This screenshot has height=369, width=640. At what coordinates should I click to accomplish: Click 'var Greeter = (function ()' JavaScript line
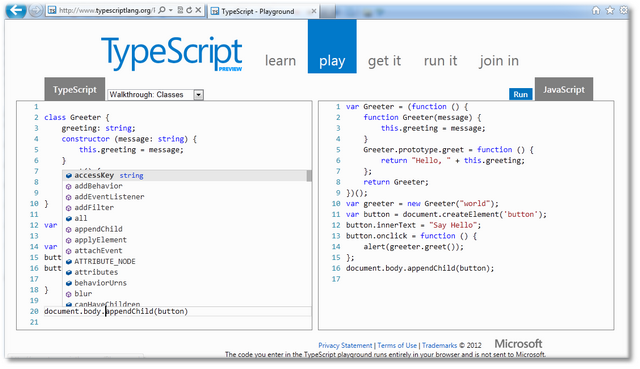tap(407, 107)
